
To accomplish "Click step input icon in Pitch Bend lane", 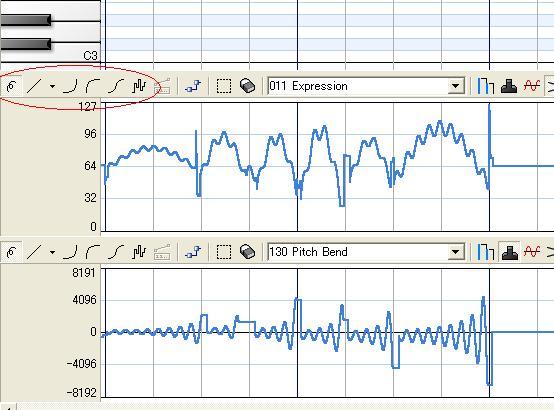I will coord(193,252).
